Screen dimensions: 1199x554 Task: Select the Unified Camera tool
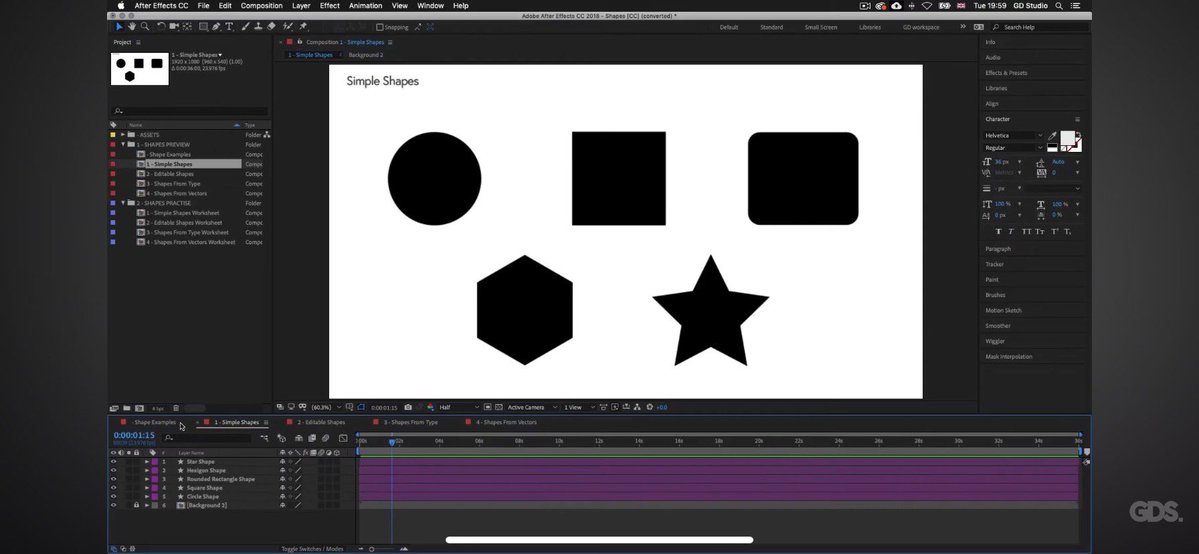[x=174, y=27]
